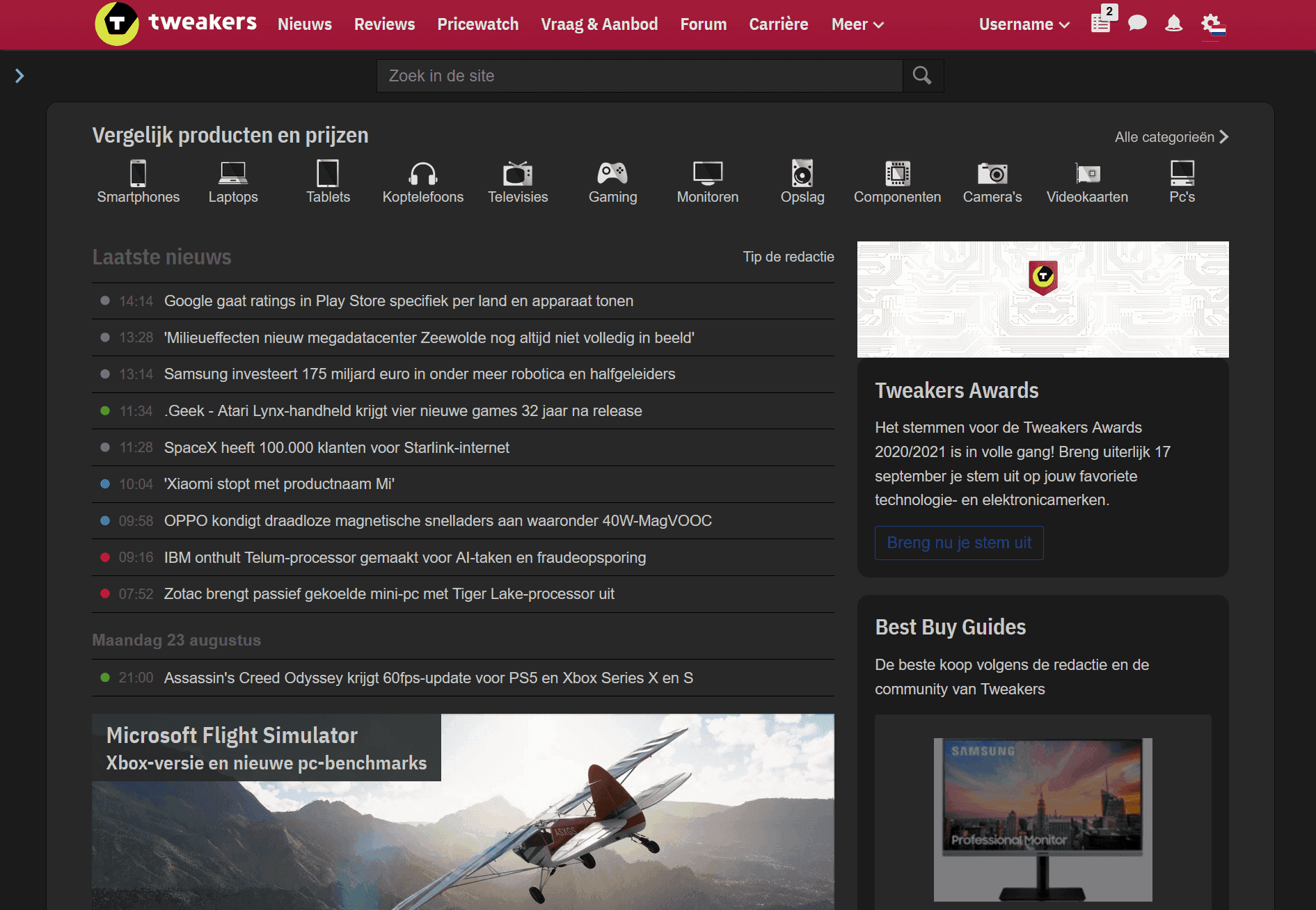
Task: Click the Zoek in de site search field
Action: click(x=640, y=76)
